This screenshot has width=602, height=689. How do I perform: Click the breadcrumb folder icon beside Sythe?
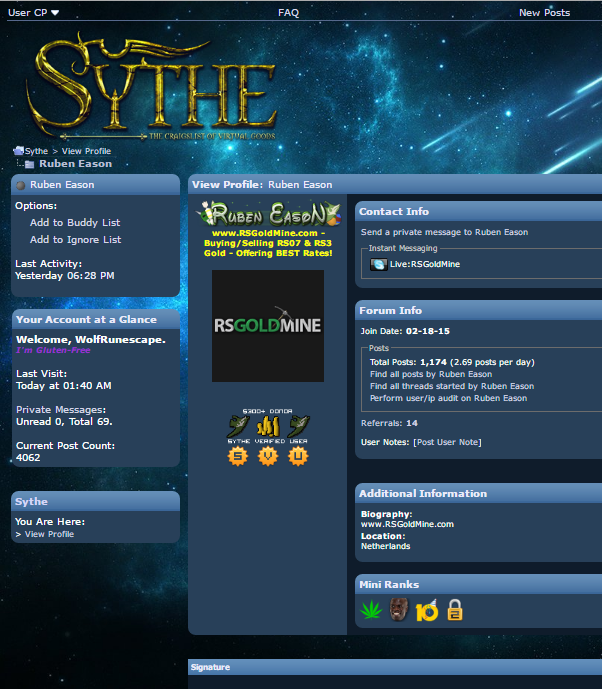(18, 151)
